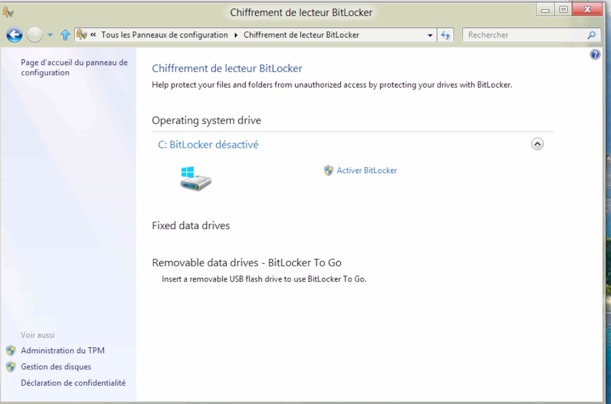Screen dimensions: 611x404
Task: Close the BitLocker window
Action: point(588,10)
